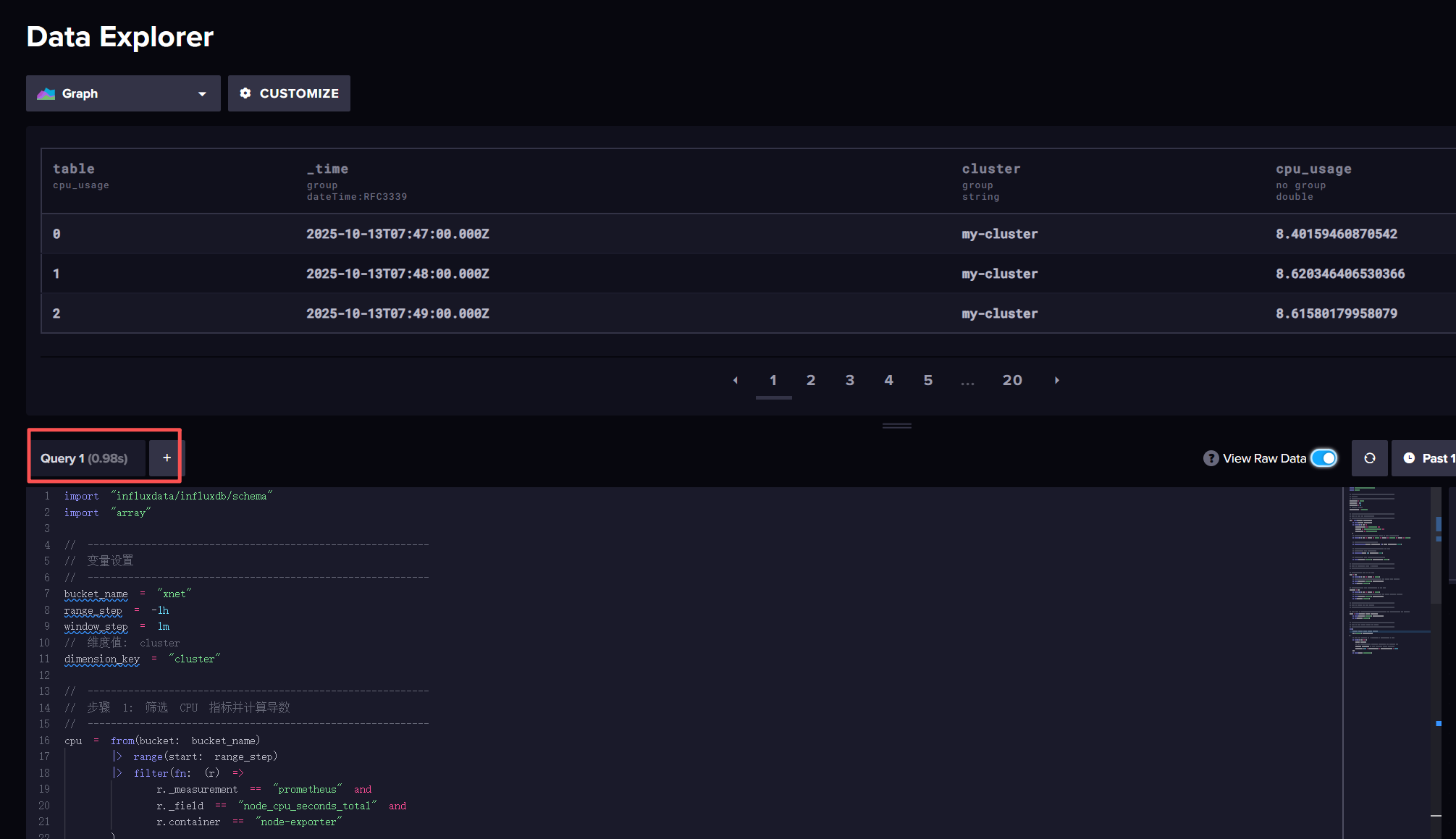The image size is (1456, 839).
Task: Jump to results page 20
Action: [1012, 380]
